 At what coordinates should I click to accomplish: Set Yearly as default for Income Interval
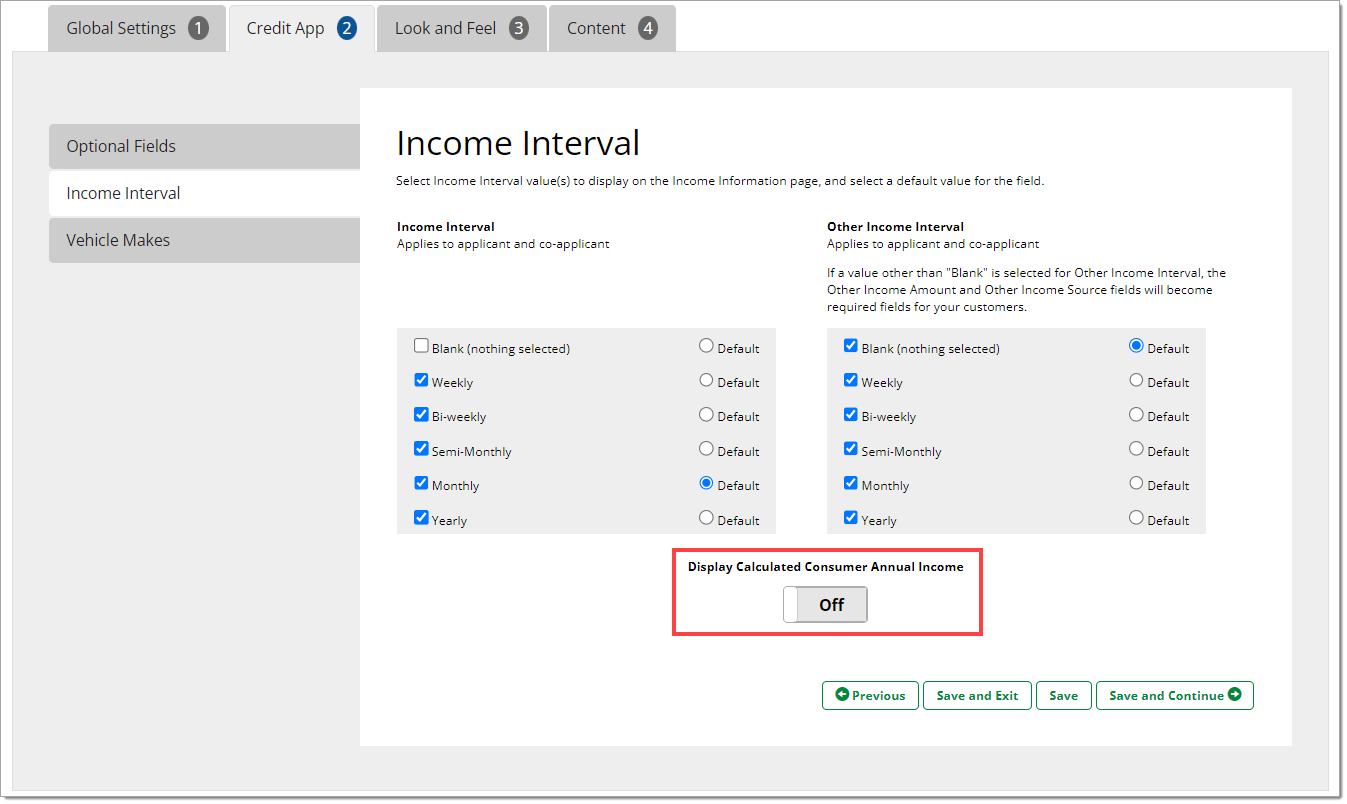pos(706,518)
